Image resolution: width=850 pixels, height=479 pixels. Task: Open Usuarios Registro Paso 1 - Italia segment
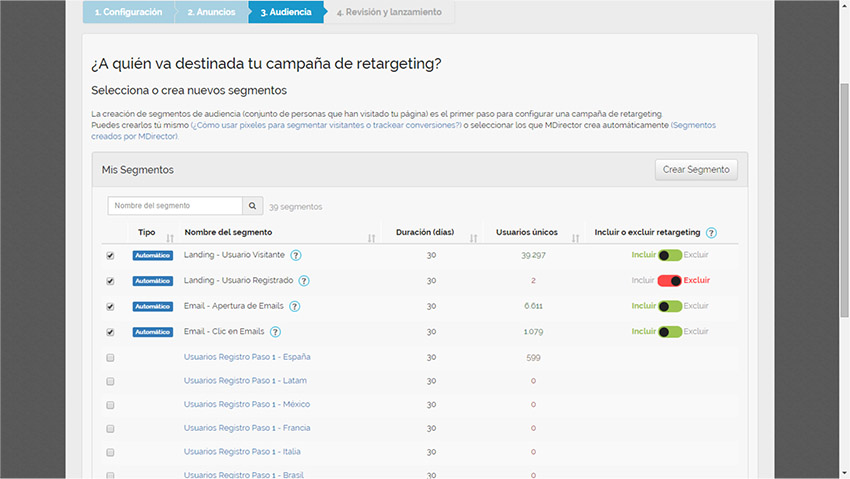pyautogui.click(x=242, y=452)
